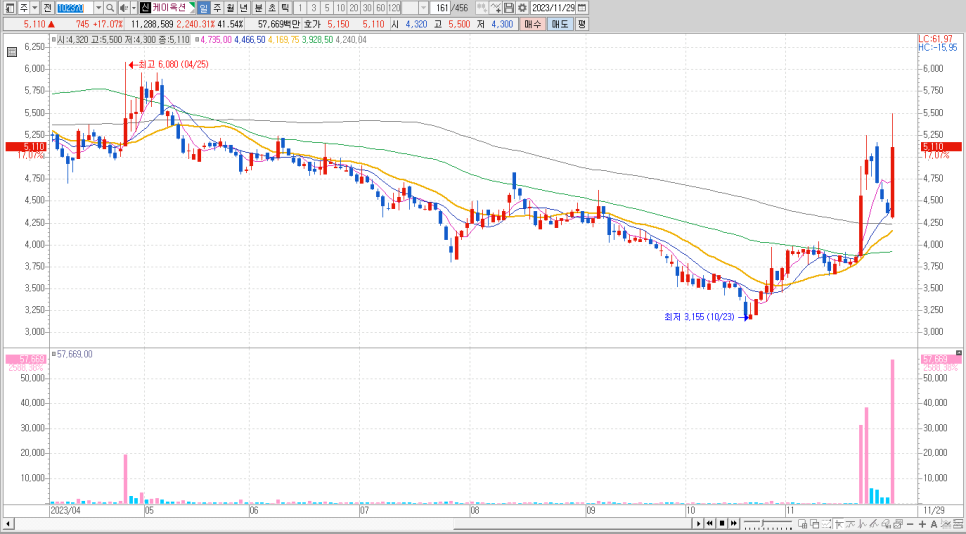Switch to minute (분) chart period
Viewport: 966px width, 534px height.
[258, 8]
